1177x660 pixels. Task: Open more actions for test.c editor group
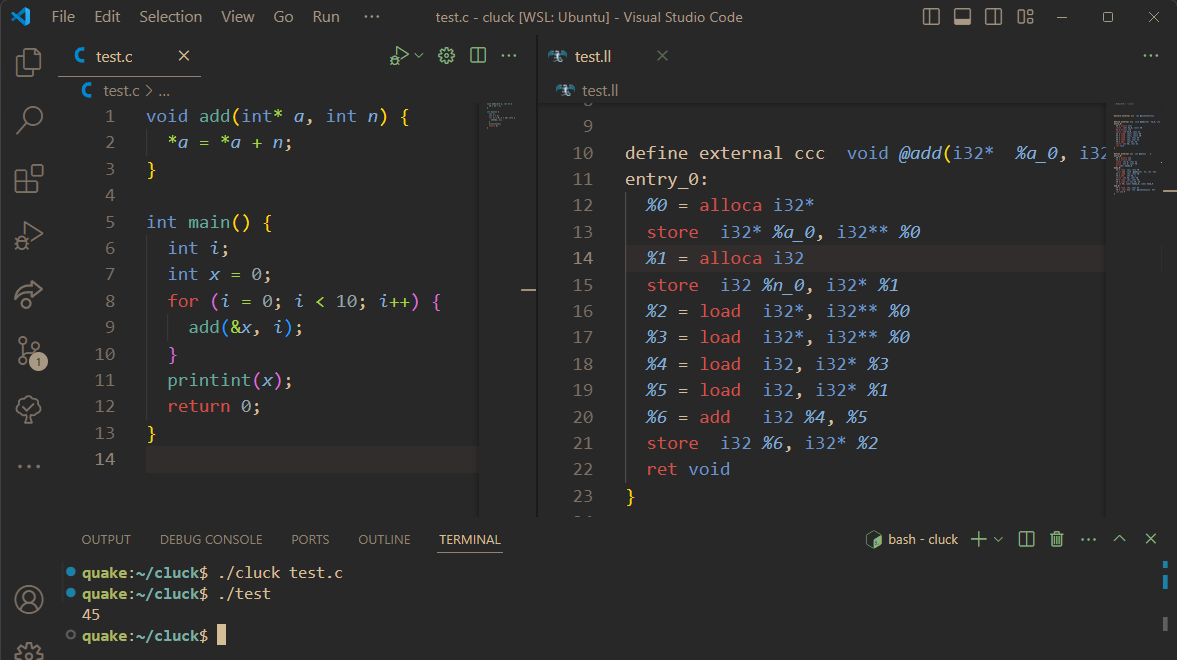[509, 56]
